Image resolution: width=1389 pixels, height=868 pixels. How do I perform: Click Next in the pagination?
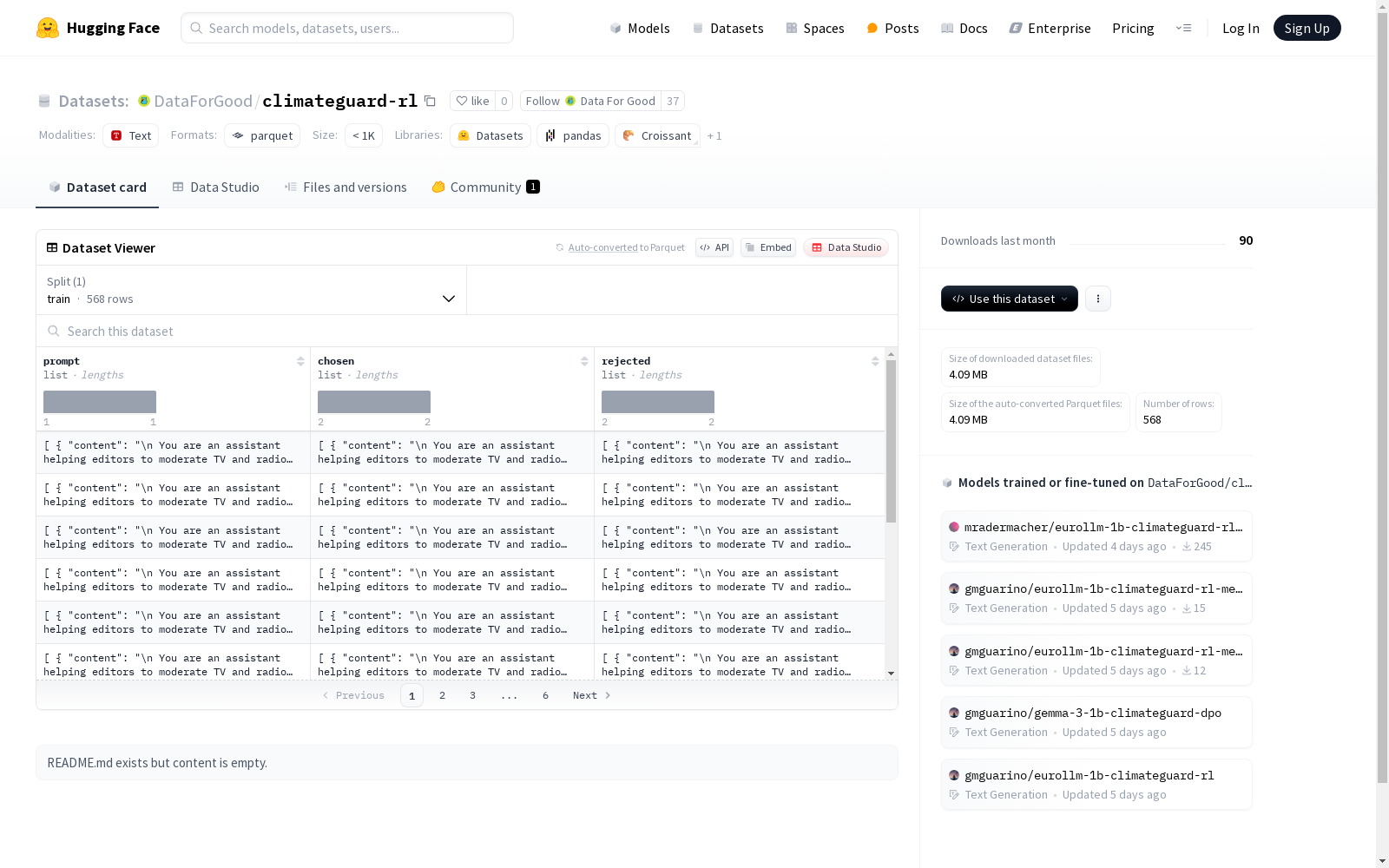[592, 695]
